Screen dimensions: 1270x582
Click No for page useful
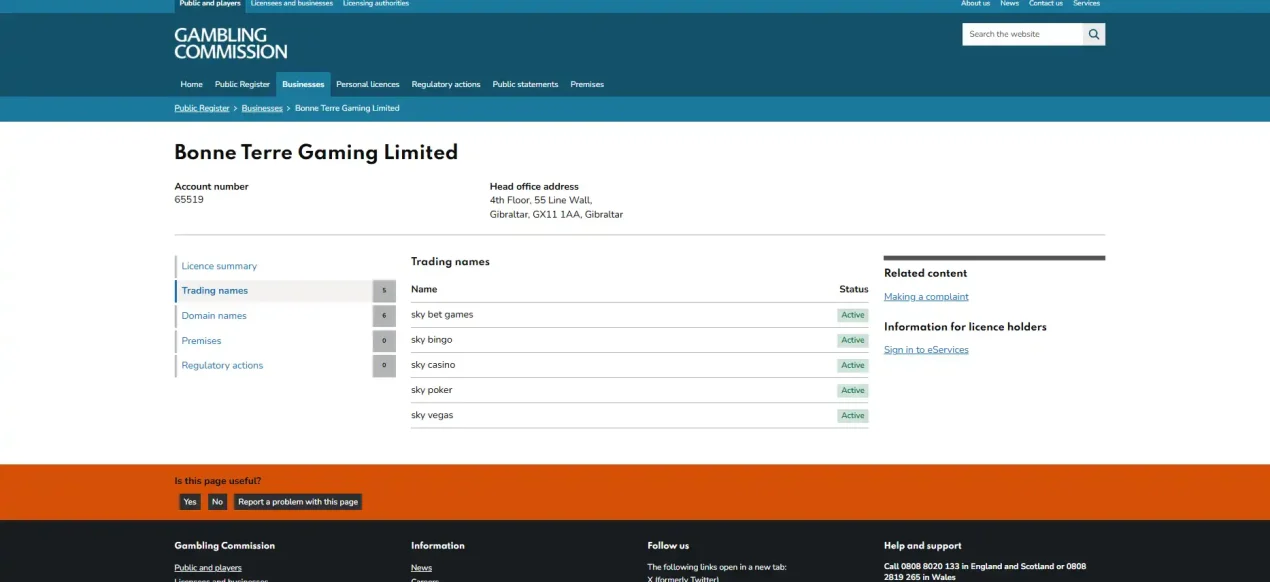click(x=217, y=502)
